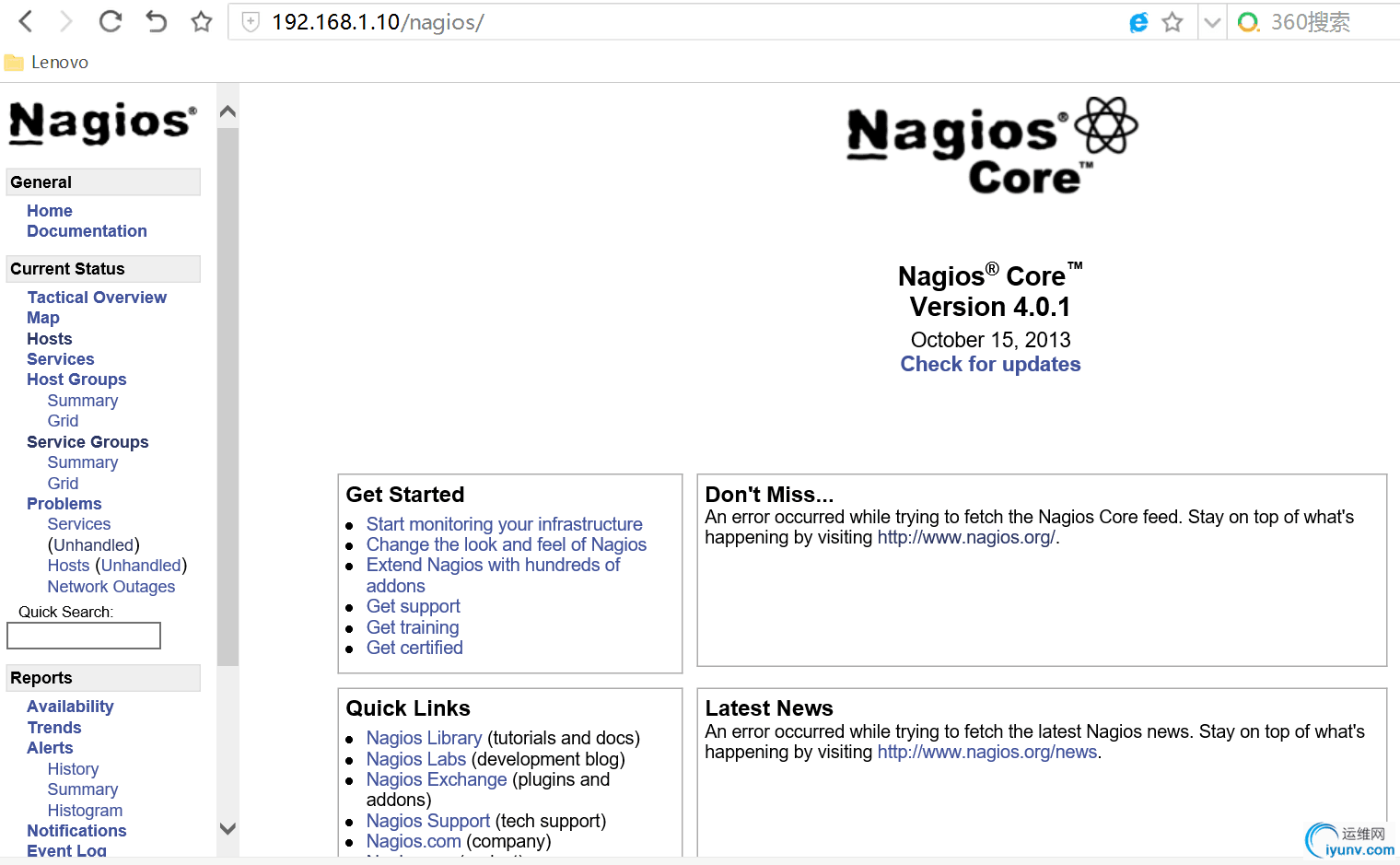The image size is (1400, 865).
Task: Open the Problems link
Action: pos(64,504)
